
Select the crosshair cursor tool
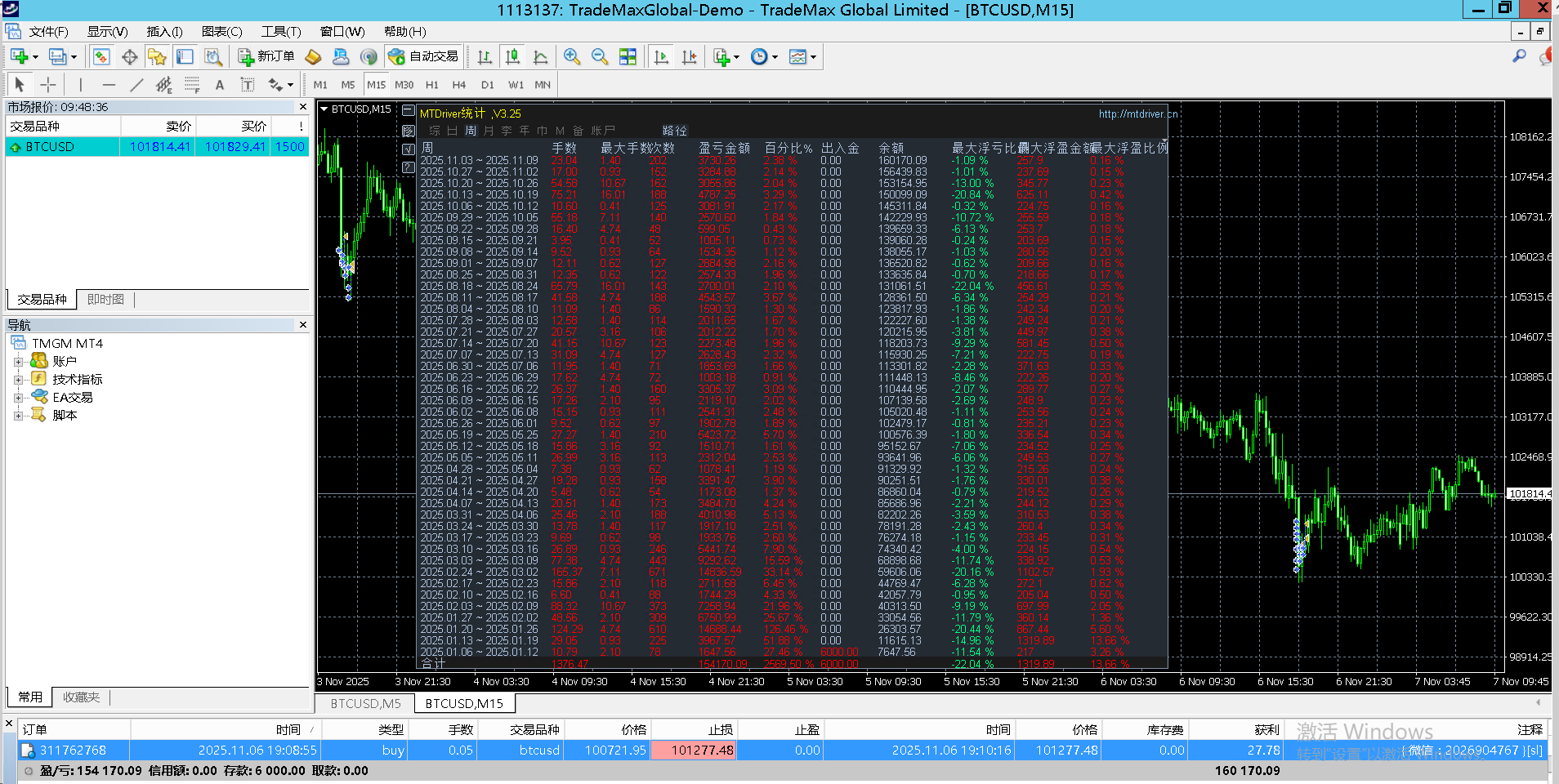48,85
